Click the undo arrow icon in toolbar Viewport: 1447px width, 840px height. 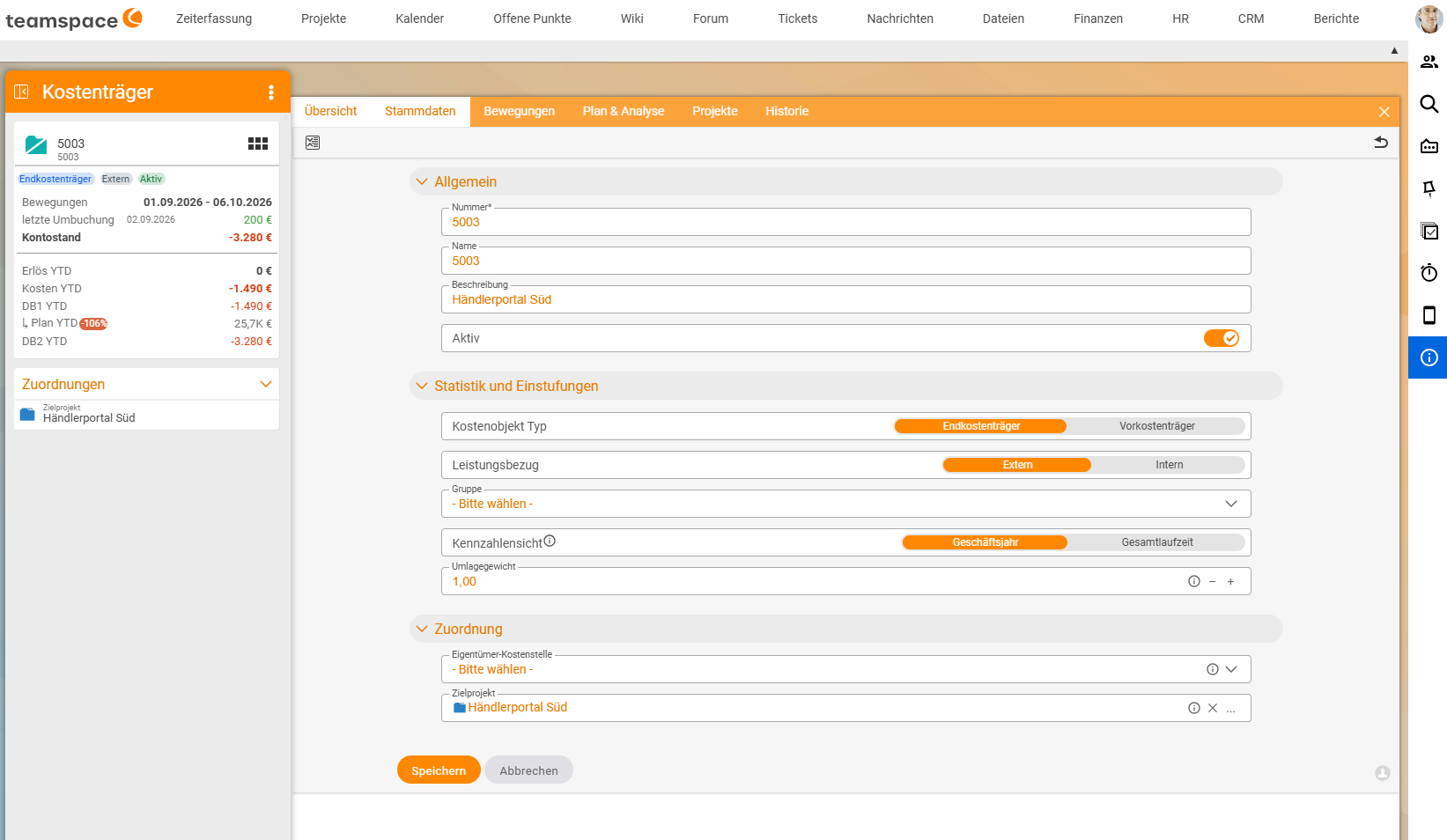(x=1381, y=142)
